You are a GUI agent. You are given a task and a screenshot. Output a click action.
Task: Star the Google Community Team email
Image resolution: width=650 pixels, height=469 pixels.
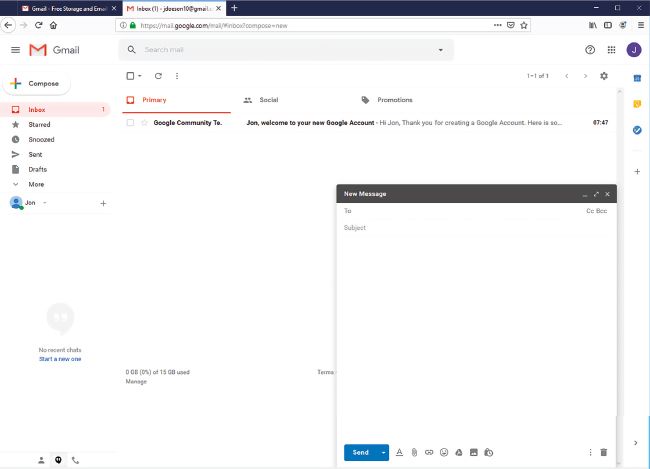point(144,123)
